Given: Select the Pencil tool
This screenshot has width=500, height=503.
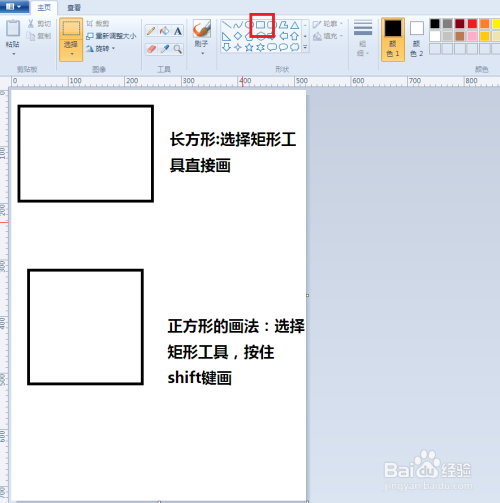Looking at the screenshot, I should 151,31.
